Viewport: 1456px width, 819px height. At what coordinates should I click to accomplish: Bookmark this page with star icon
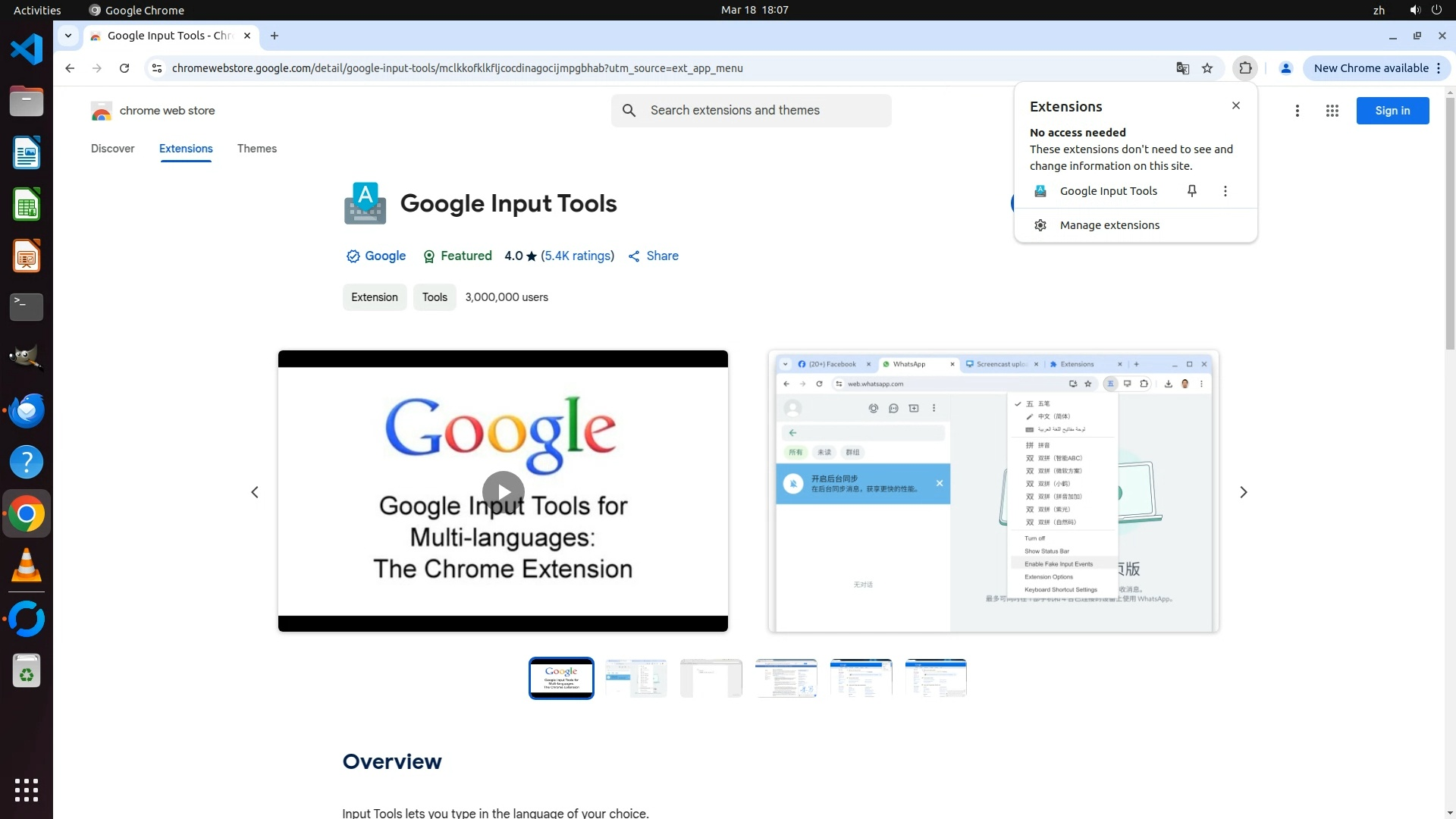[x=1207, y=68]
